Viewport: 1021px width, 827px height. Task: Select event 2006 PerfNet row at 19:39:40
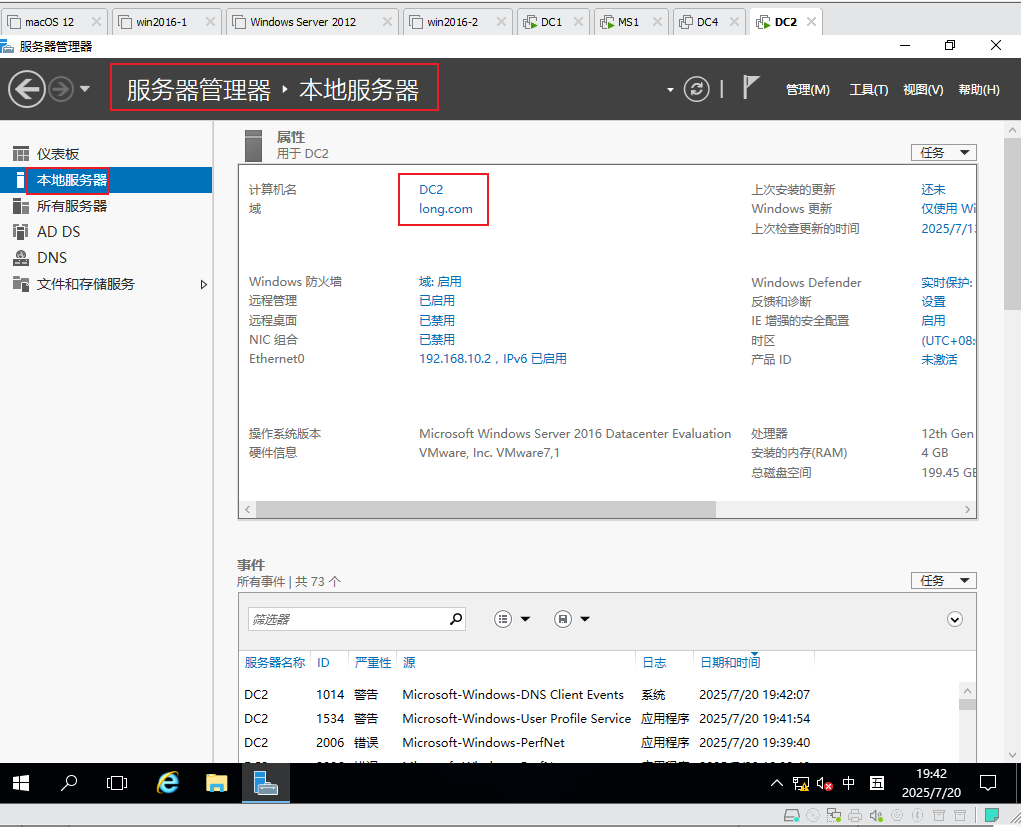click(599, 742)
